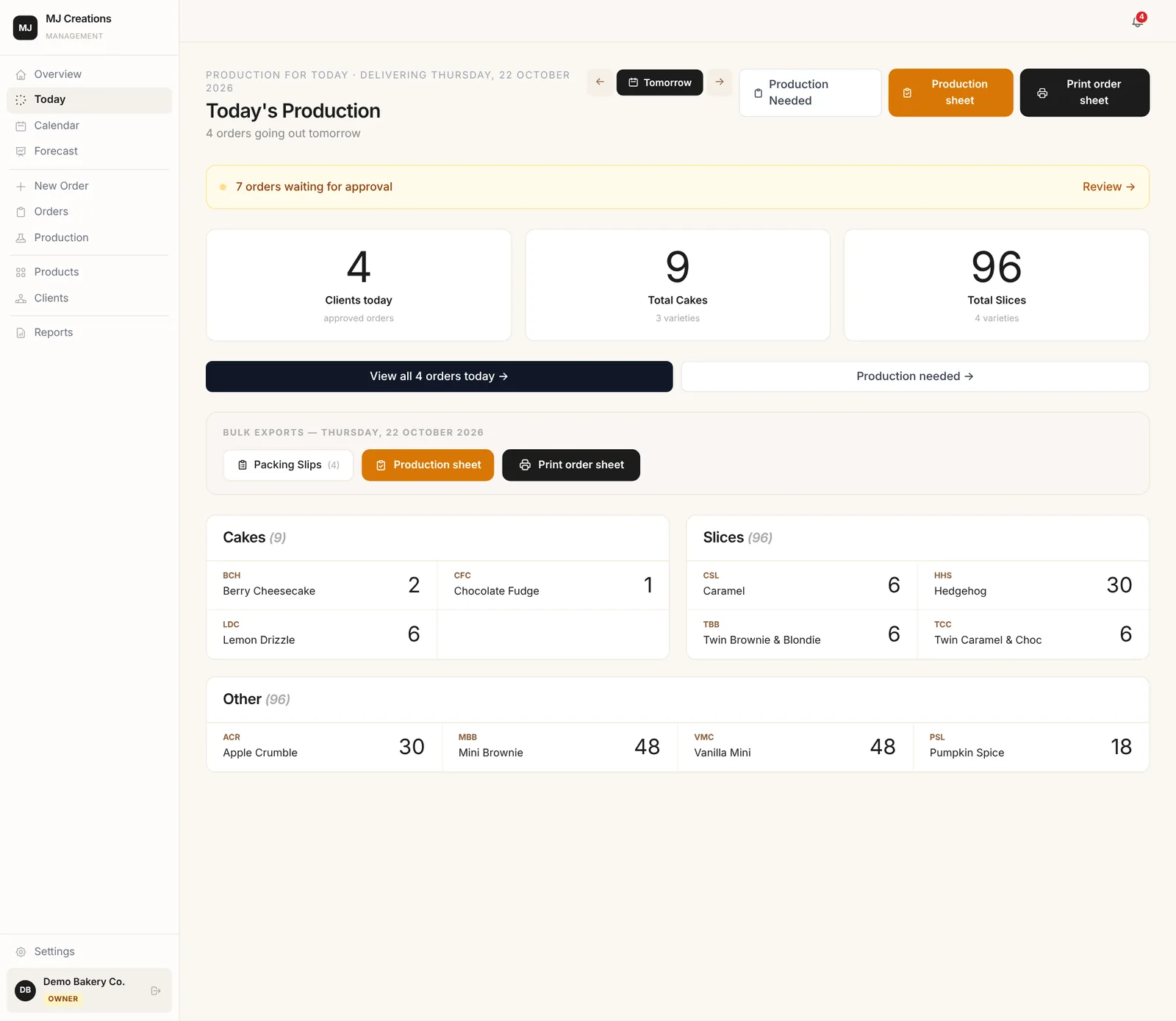Open the Forecast menu label

pos(56,151)
